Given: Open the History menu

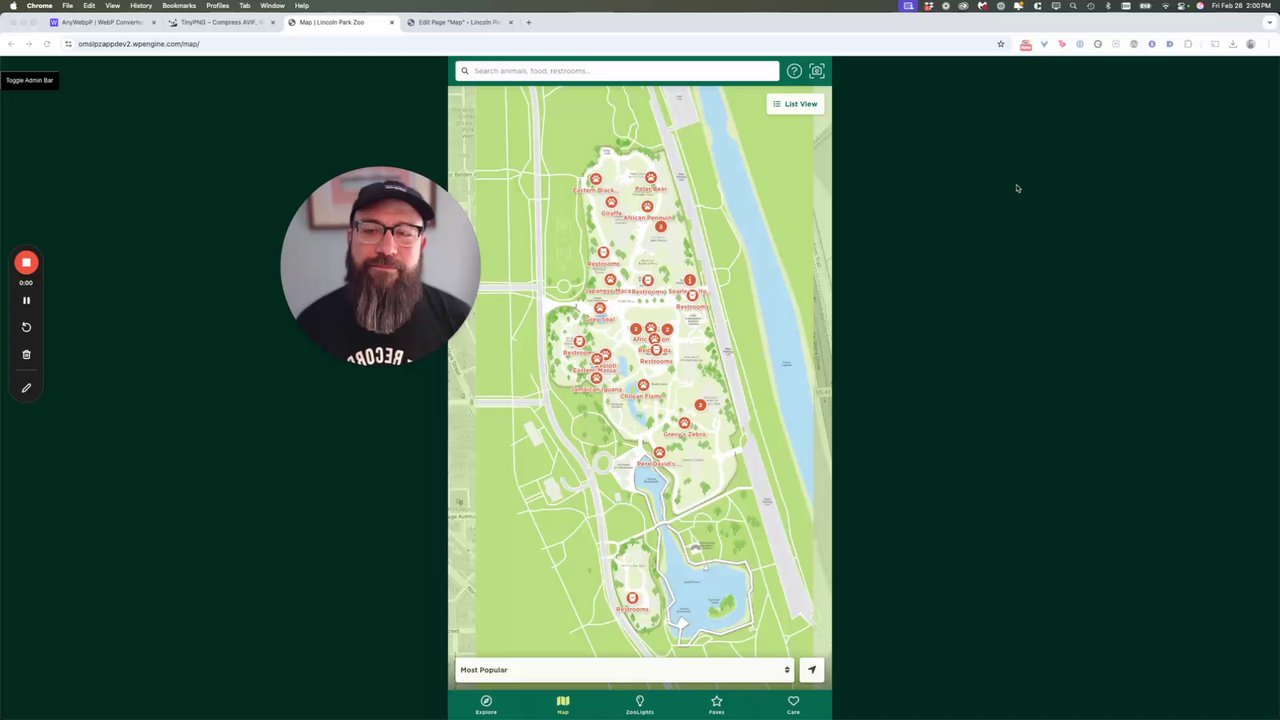Looking at the screenshot, I should click(141, 6).
